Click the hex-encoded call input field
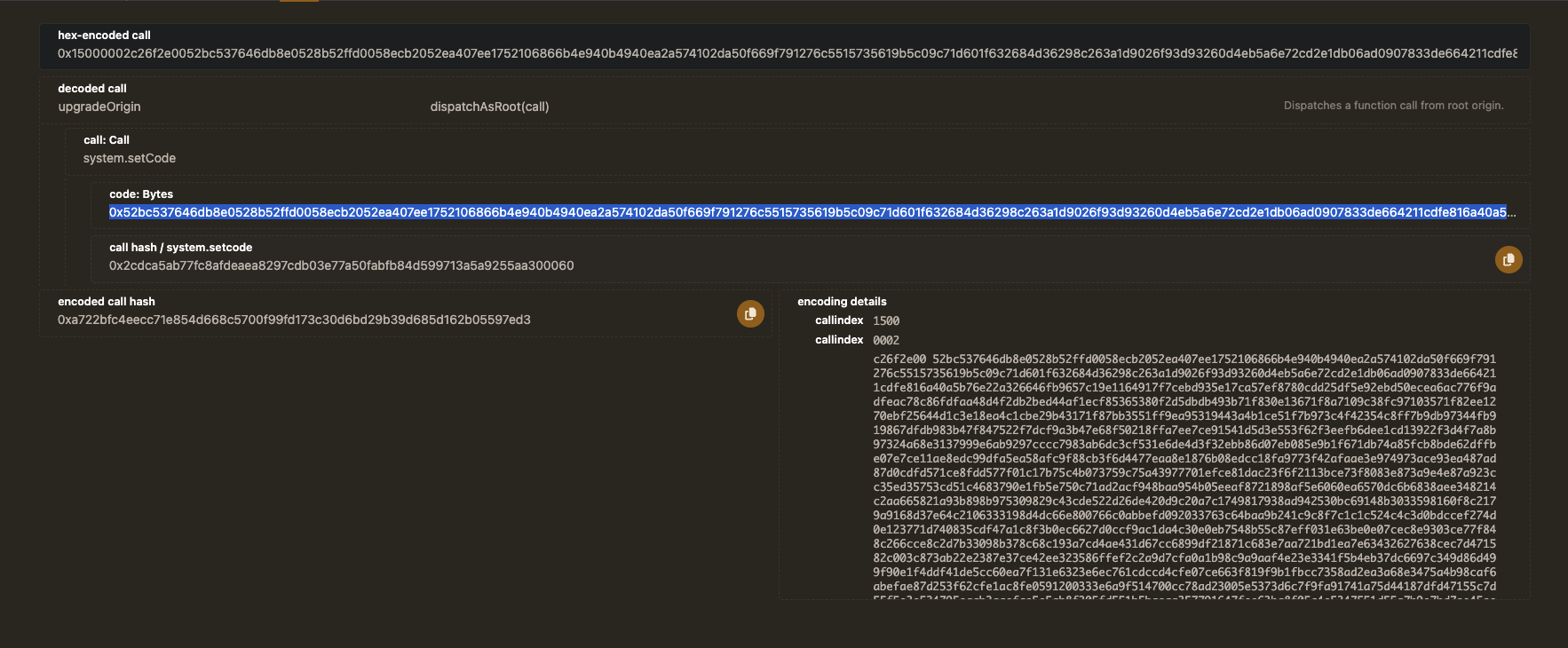 click(x=786, y=53)
